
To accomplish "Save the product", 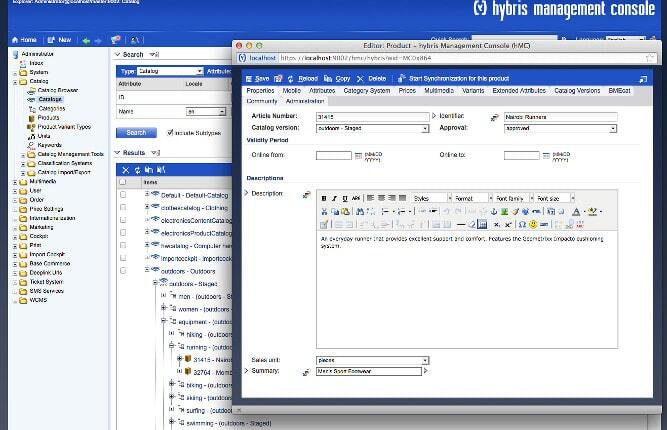I will [x=258, y=79].
